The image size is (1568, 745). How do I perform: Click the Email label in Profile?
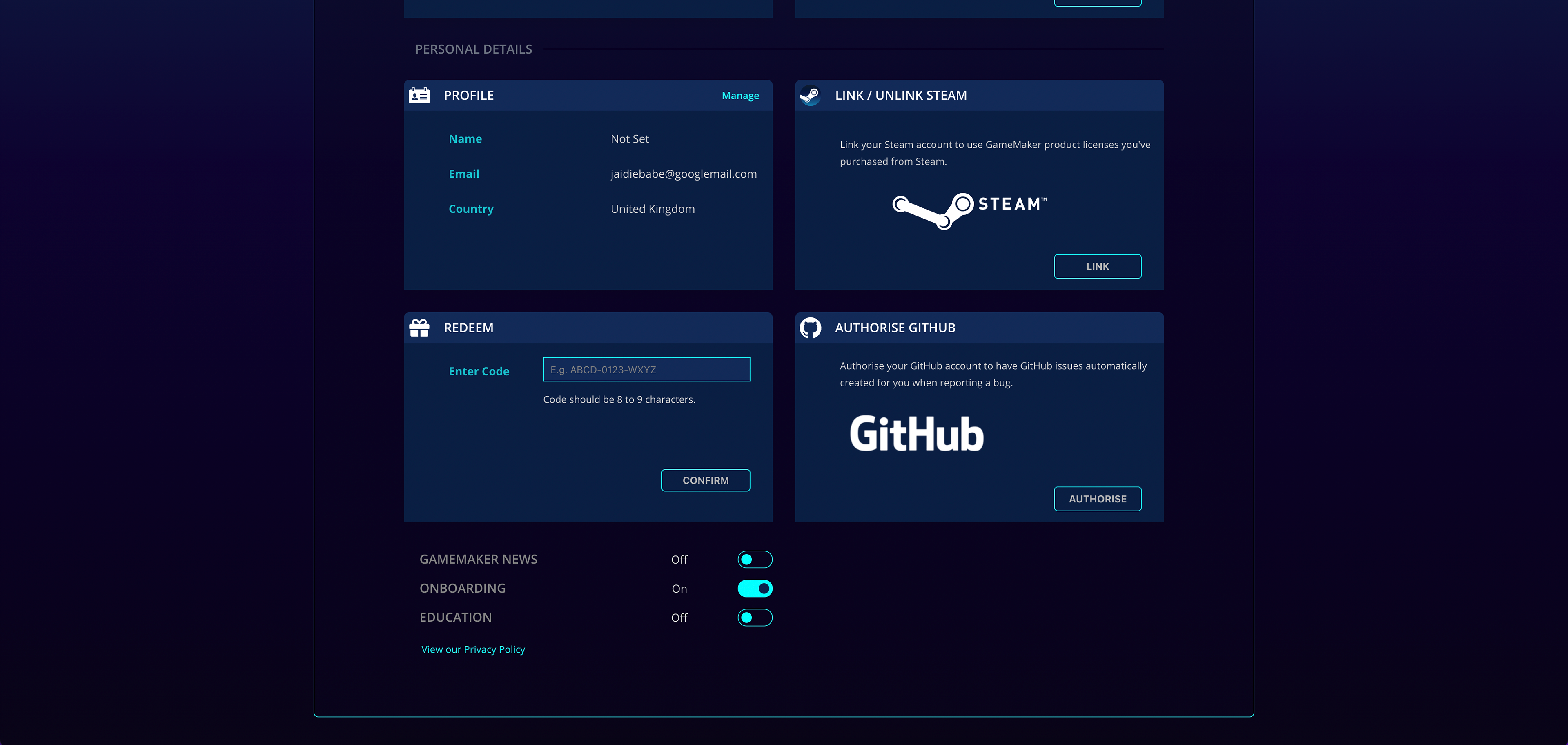pos(464,174)
